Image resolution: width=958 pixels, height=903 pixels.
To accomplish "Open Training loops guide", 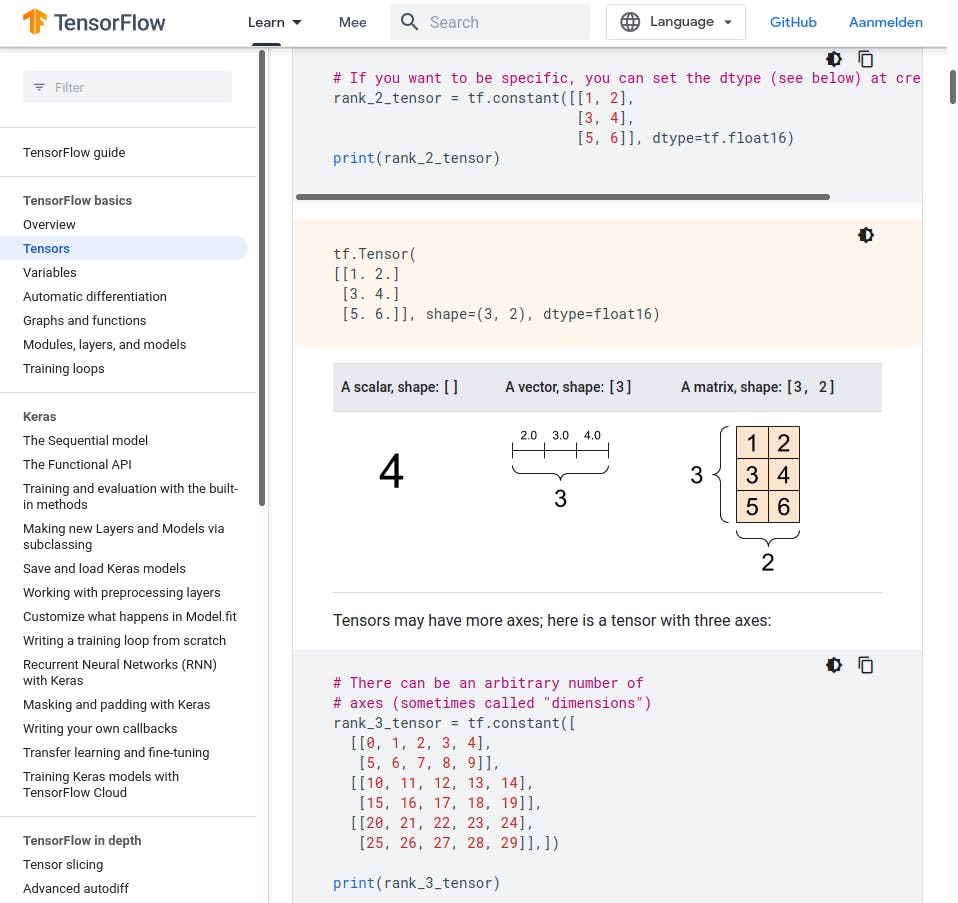I will tap(64, 368).
